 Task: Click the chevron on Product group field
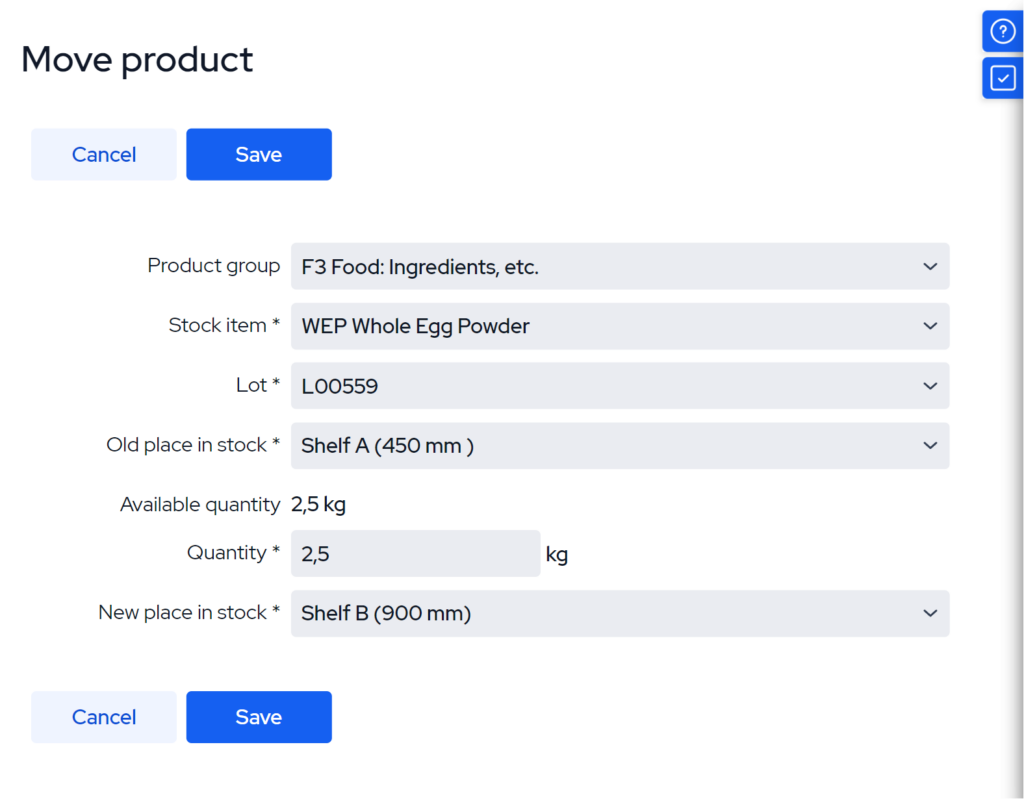(x=929, y=267)
